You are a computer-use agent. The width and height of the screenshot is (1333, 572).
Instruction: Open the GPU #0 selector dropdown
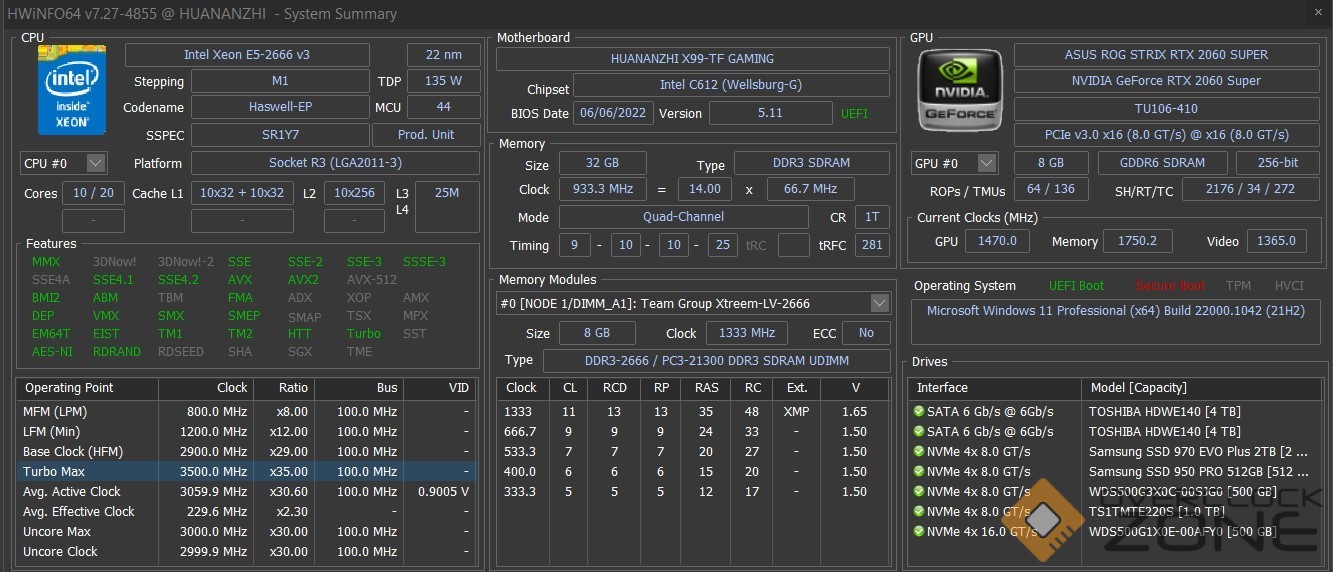pos(986,163)
